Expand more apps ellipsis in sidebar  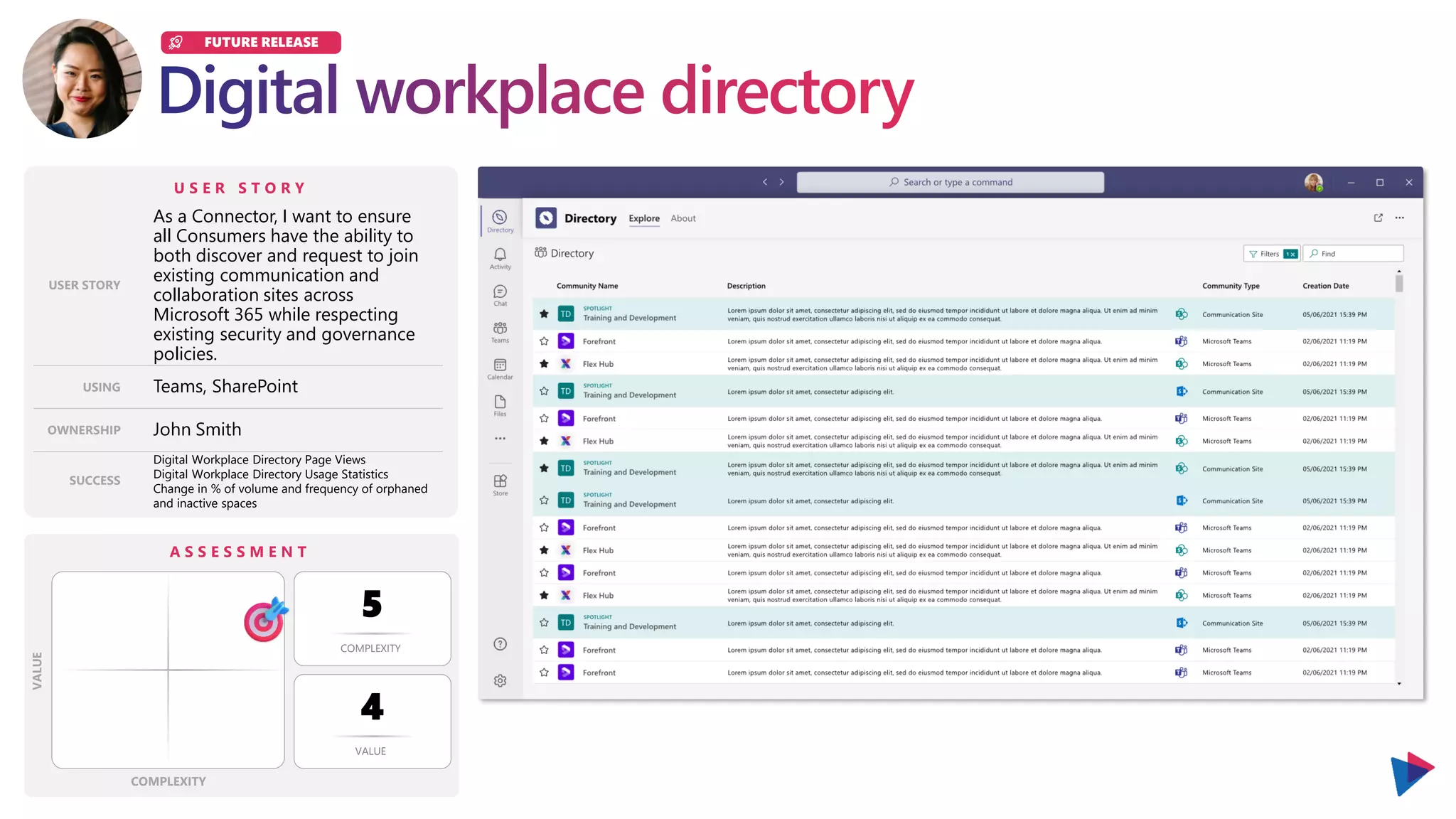point(500,439)
